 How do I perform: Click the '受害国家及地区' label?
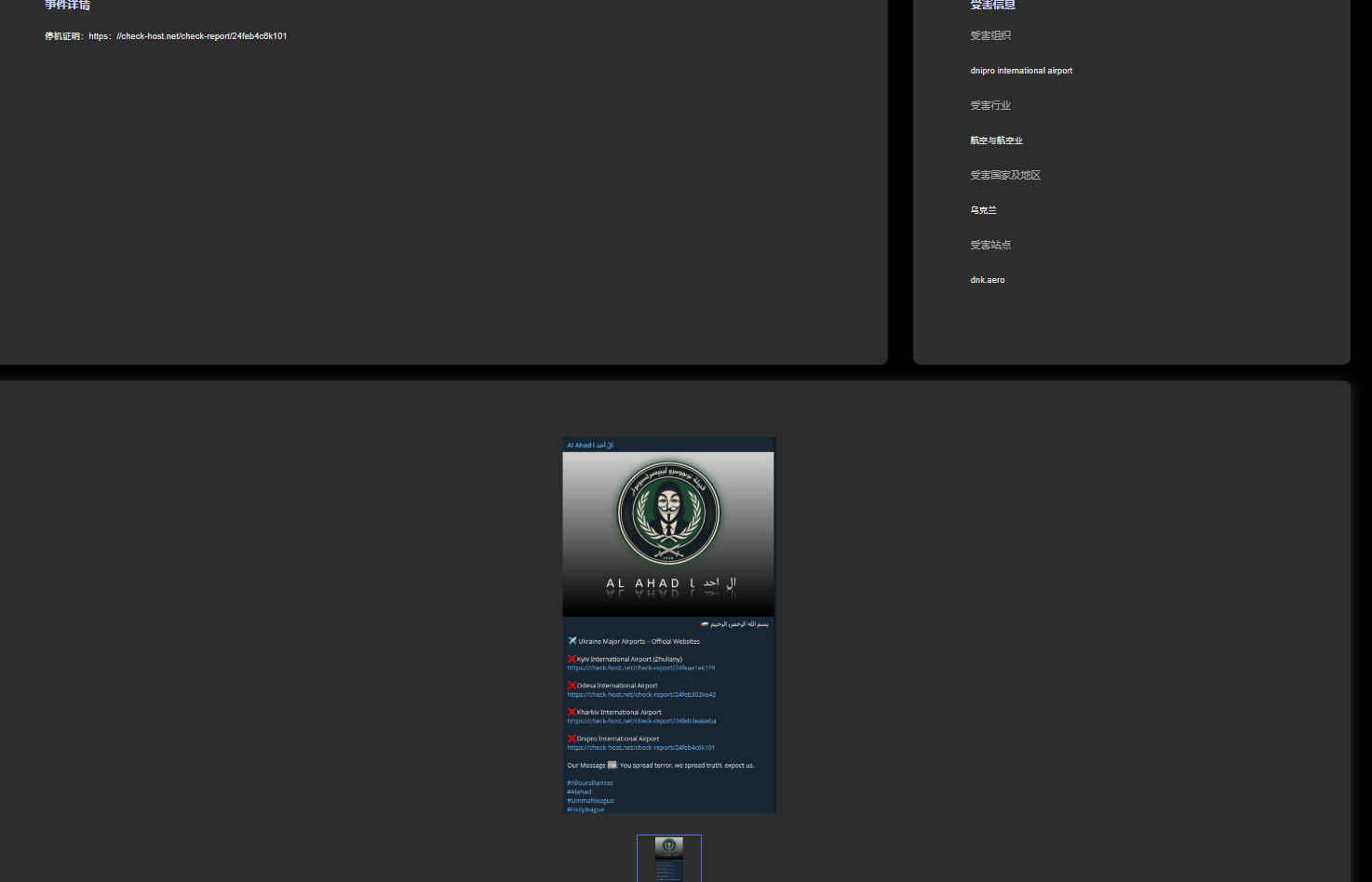point(1005,176)
